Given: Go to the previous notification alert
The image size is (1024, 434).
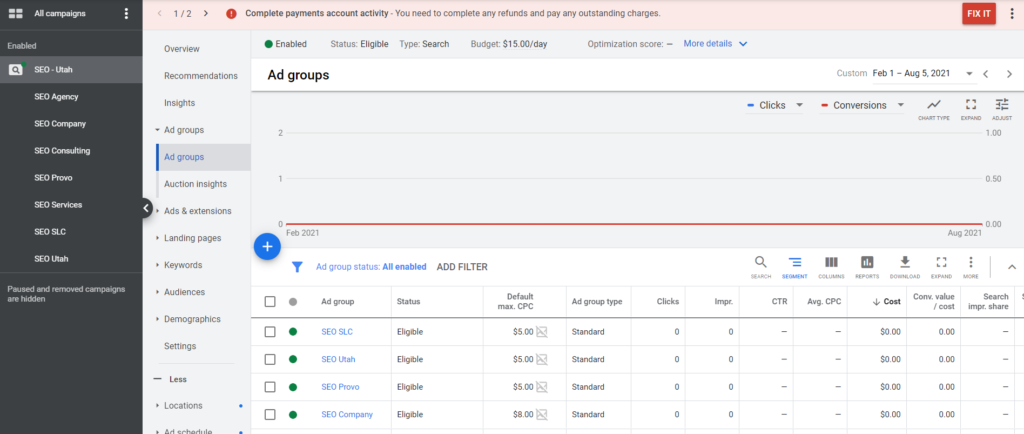Looking at the screenshot, I should [159, 13].
